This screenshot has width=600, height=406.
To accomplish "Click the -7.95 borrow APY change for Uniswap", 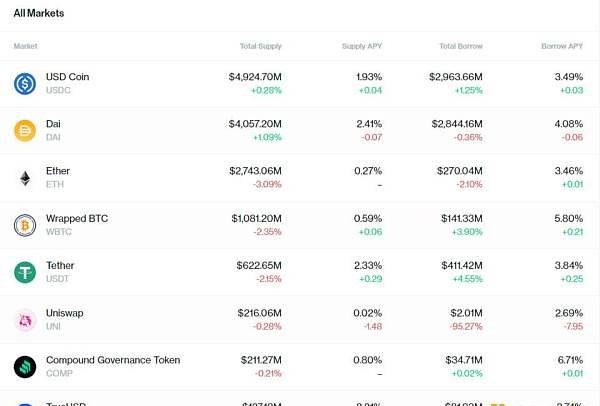I will point(573,326).
